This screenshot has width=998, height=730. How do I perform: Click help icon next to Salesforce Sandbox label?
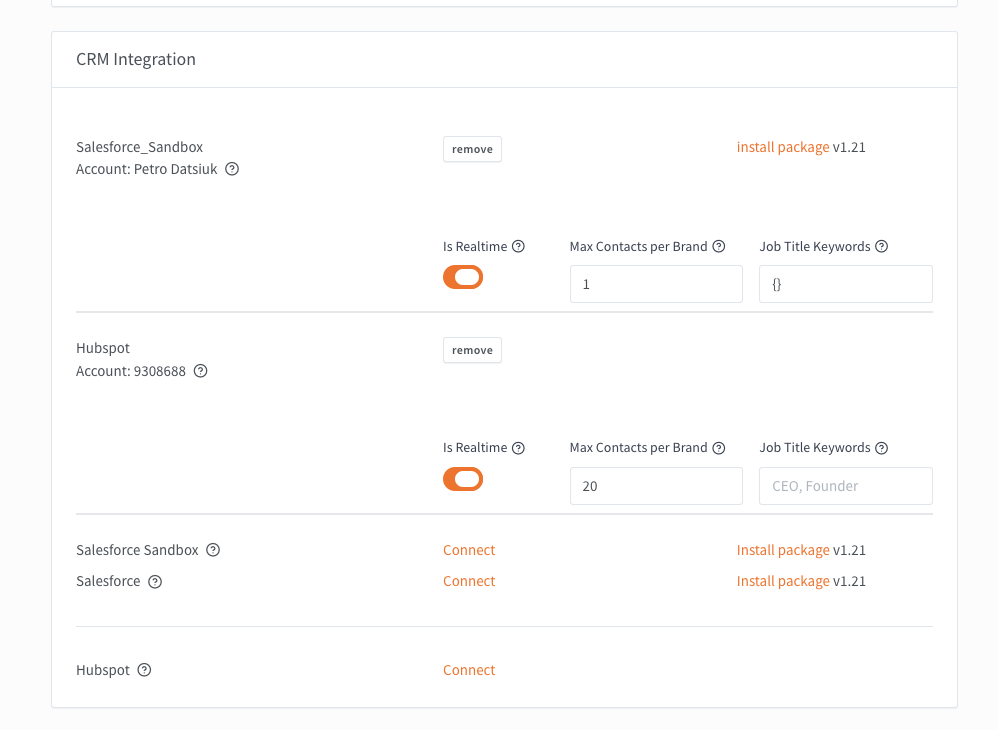(213, 550)
